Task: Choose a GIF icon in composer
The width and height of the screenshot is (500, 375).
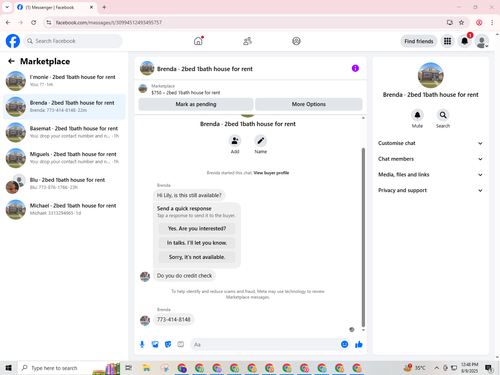Action: click(181, 344)
